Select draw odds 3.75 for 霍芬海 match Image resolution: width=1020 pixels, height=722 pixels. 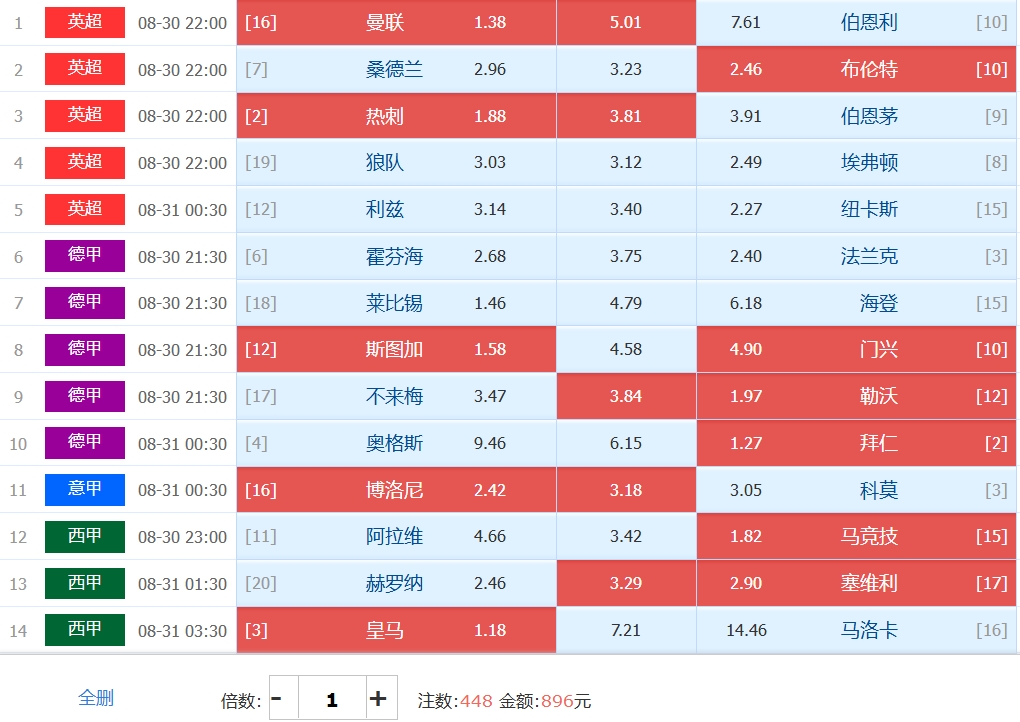point(626,256)
